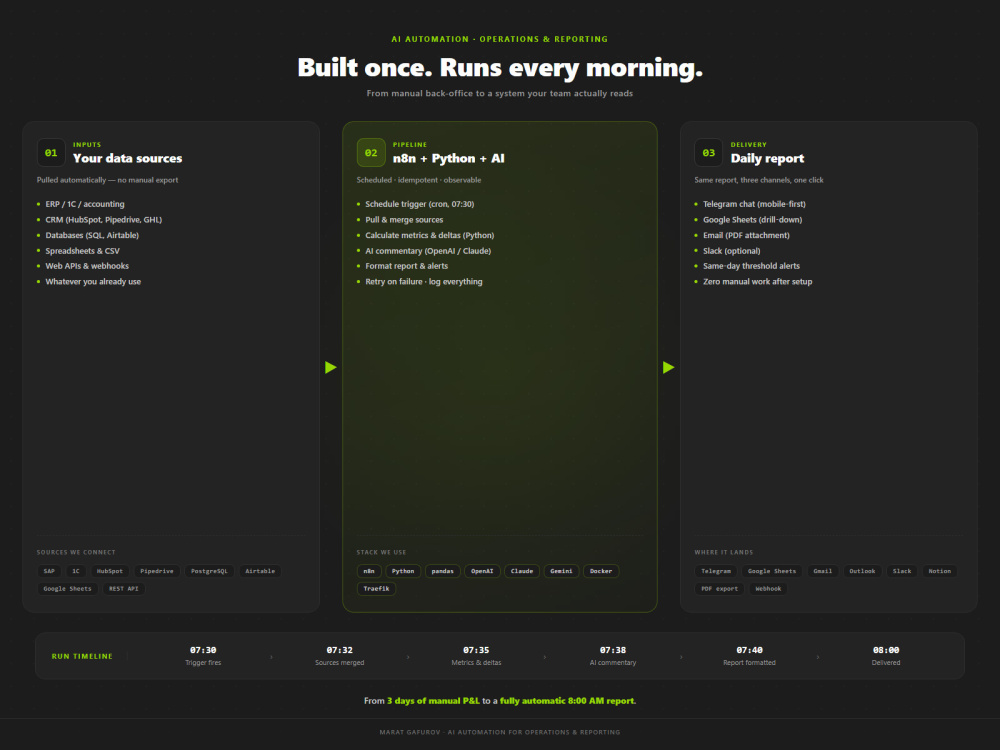Select the Gemini stack chip
This screenshot has width=1000, height=750.
[x=561, y=571]
